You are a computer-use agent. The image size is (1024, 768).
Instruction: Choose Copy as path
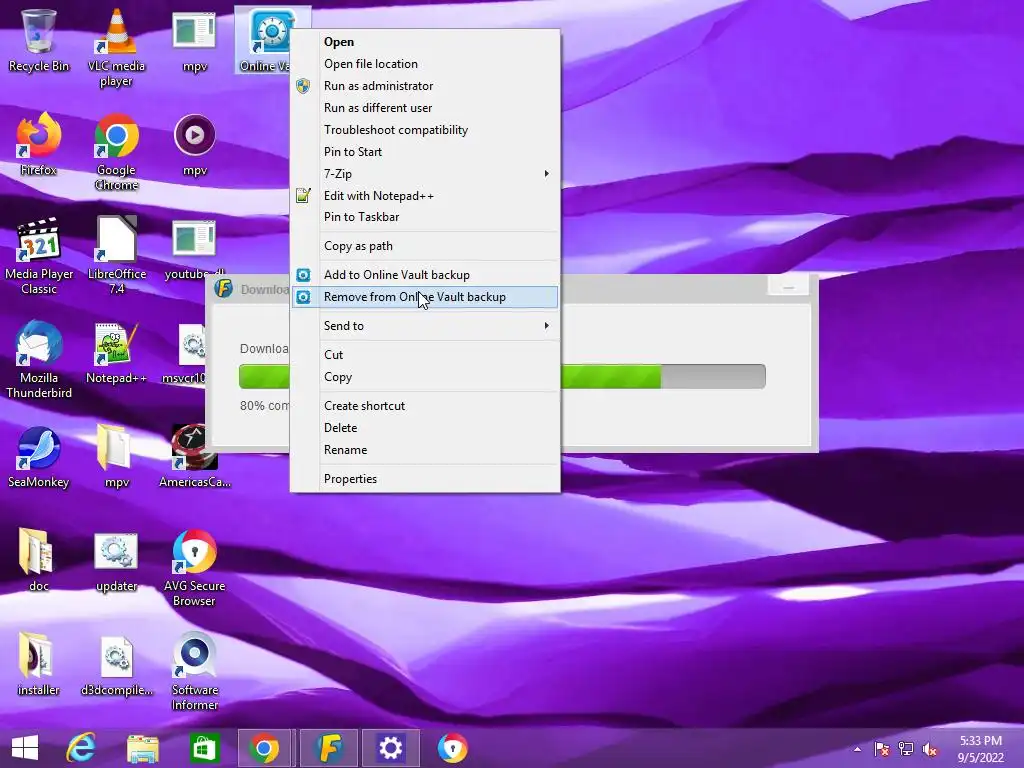[424, 246]
